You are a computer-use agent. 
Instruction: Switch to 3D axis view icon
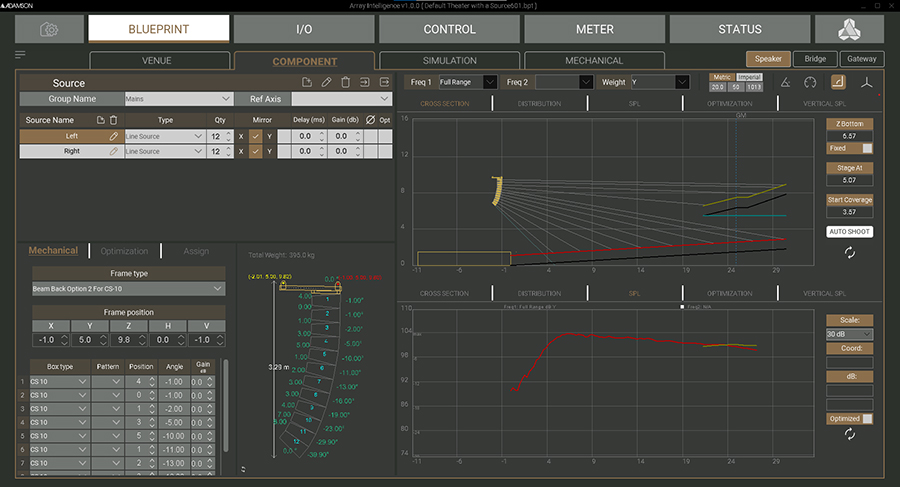[866, 83]
